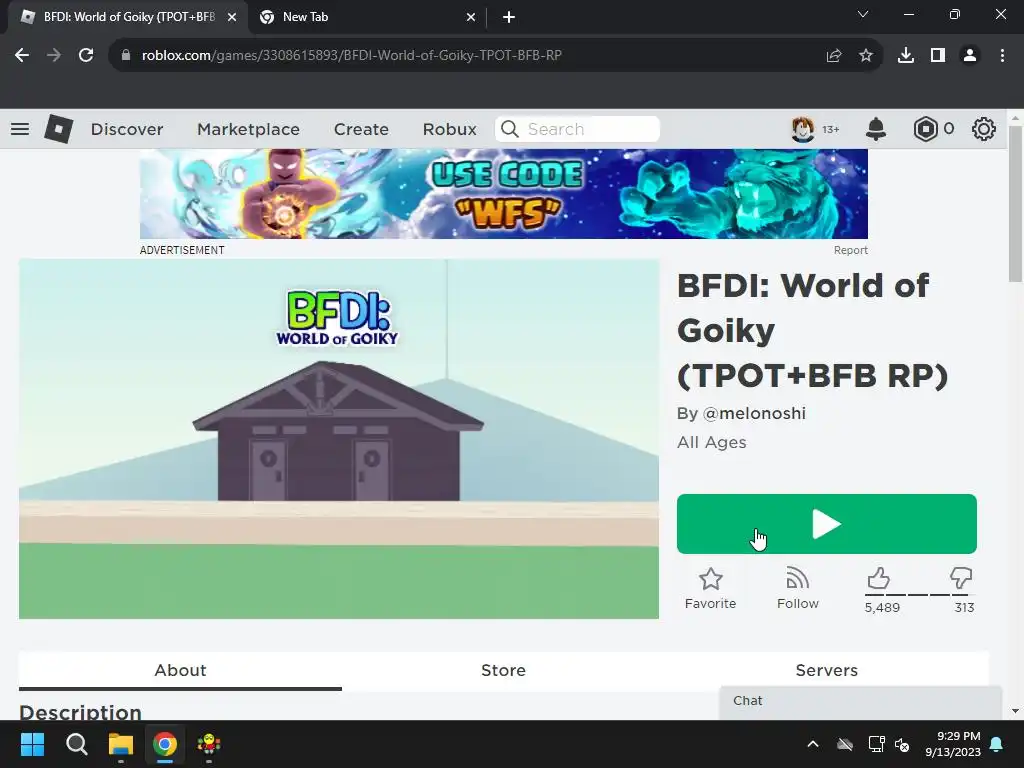Image resolution: width=1024 pixels, height=768 pixels.
Task: Open the notifications bell in Roblox header
Action: [876, 129]
